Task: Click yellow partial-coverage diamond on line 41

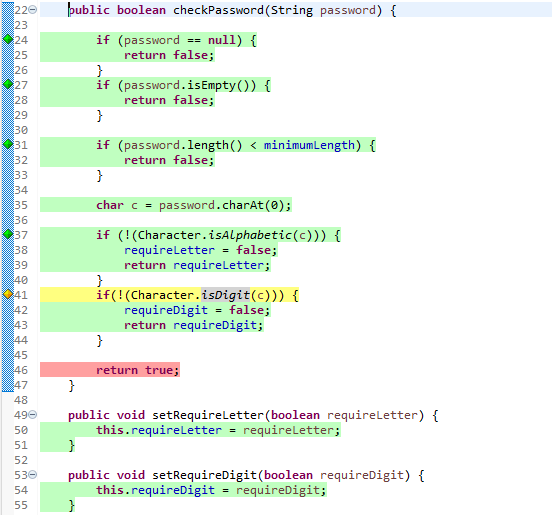Action: tap(8, 294)
